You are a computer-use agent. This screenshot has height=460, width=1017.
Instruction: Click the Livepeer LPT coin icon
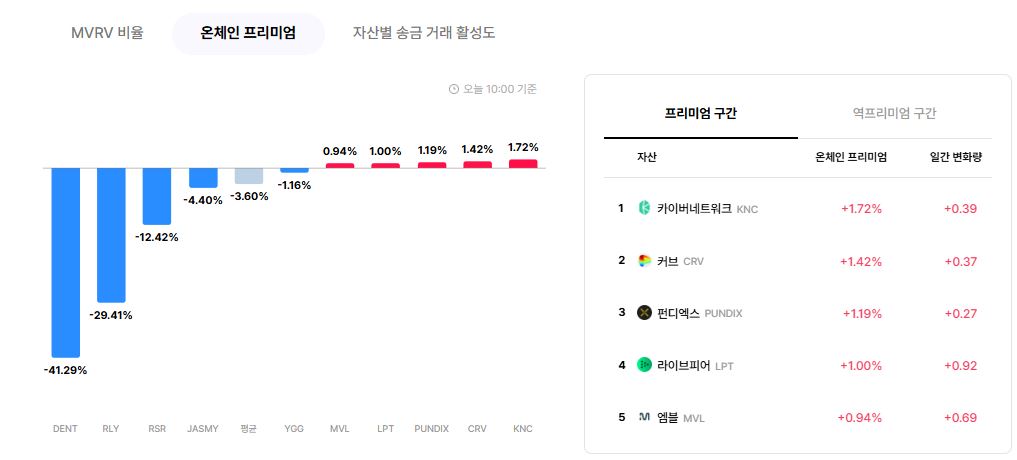(644, 365)
